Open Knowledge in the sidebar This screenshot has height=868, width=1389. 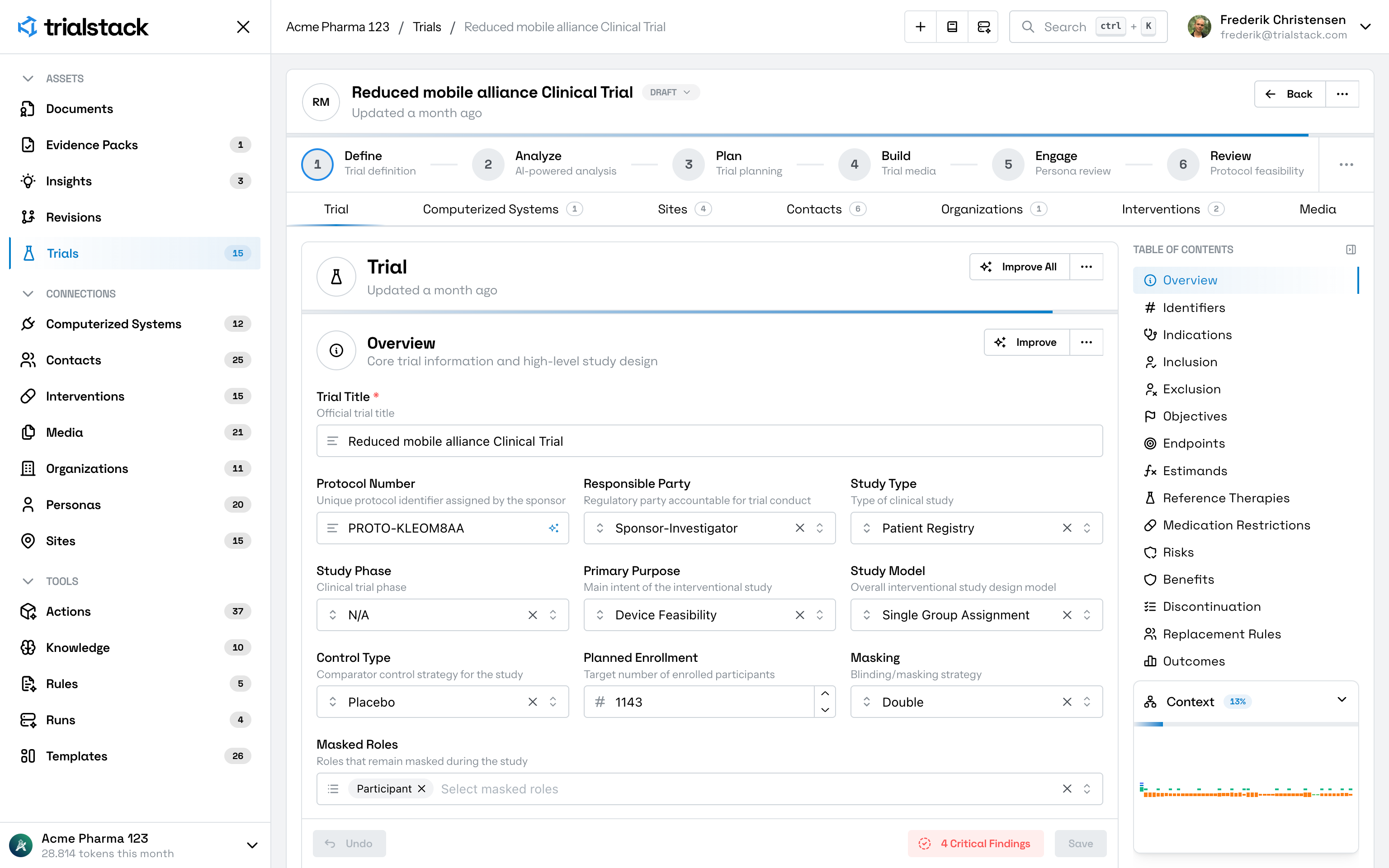(135, 647)
